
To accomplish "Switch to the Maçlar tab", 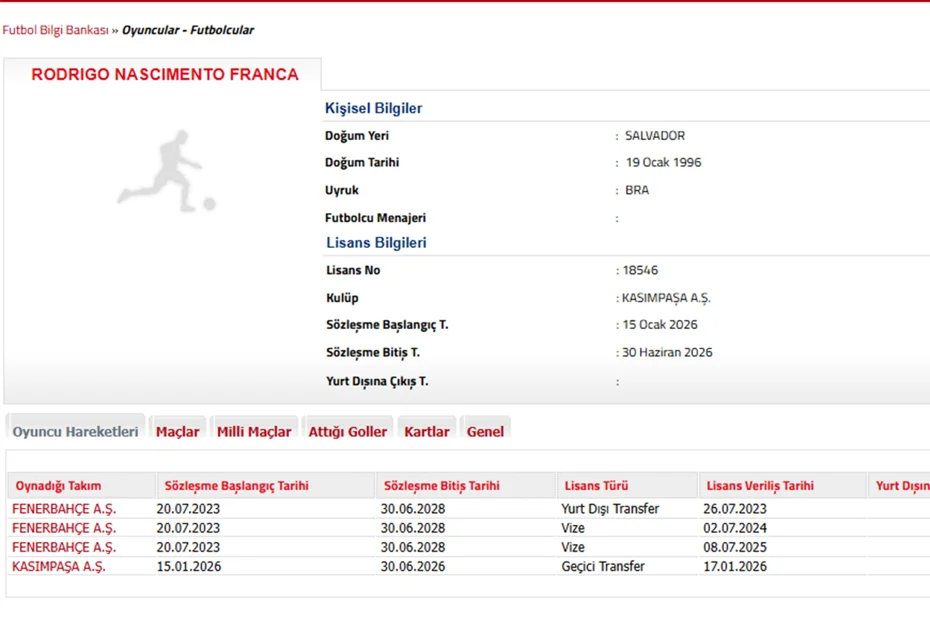I will (177, 431).
